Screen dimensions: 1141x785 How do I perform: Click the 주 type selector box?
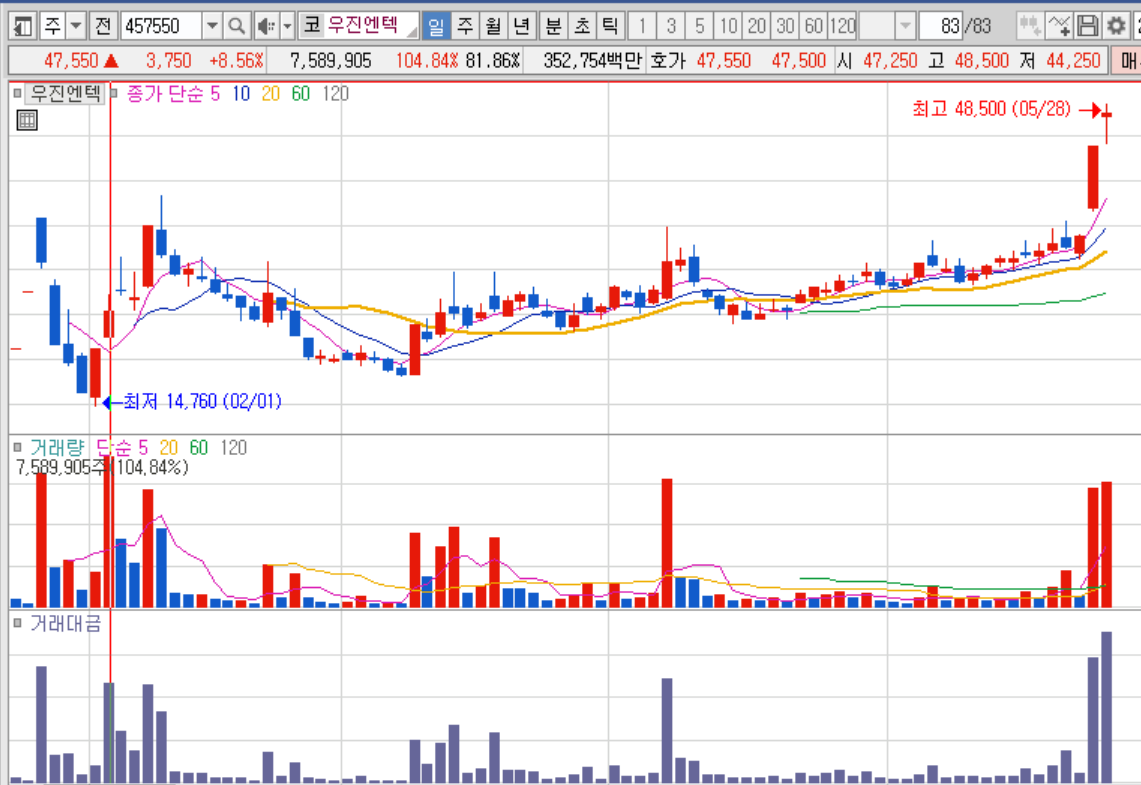pos(52,27)
